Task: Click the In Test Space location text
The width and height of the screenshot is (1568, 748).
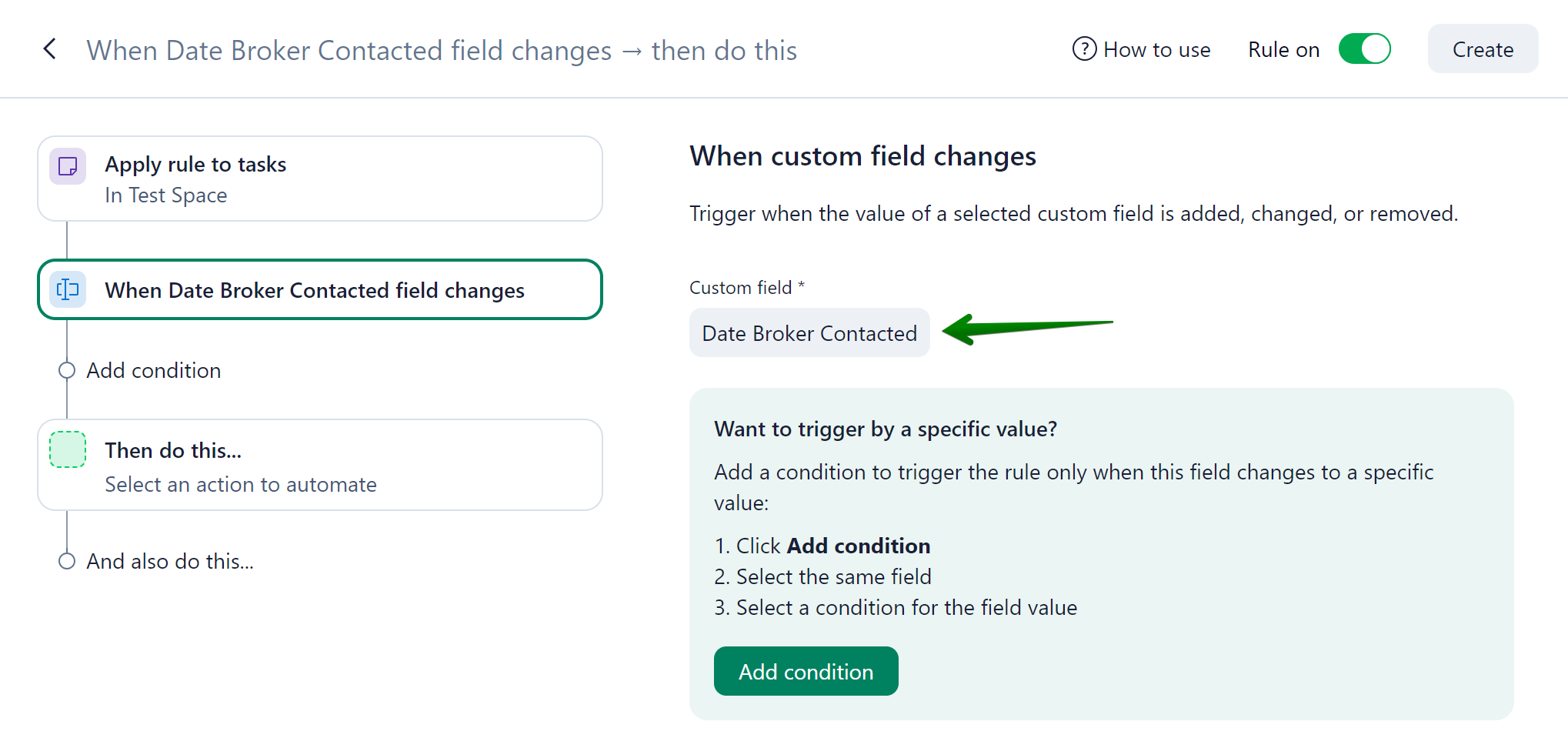Action: 166,195
